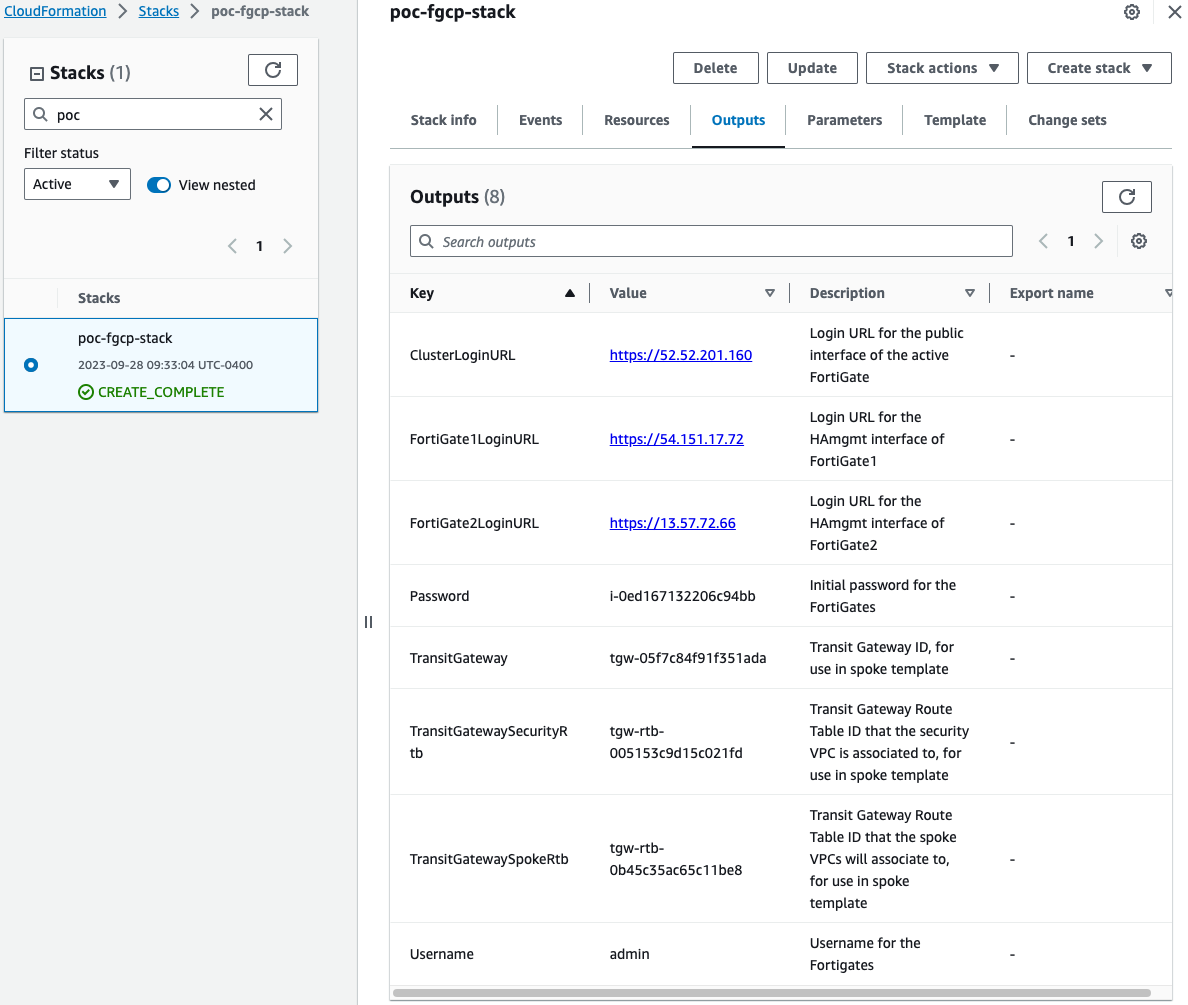Click the CREATE_COMPLETE status text

point(161,392)
